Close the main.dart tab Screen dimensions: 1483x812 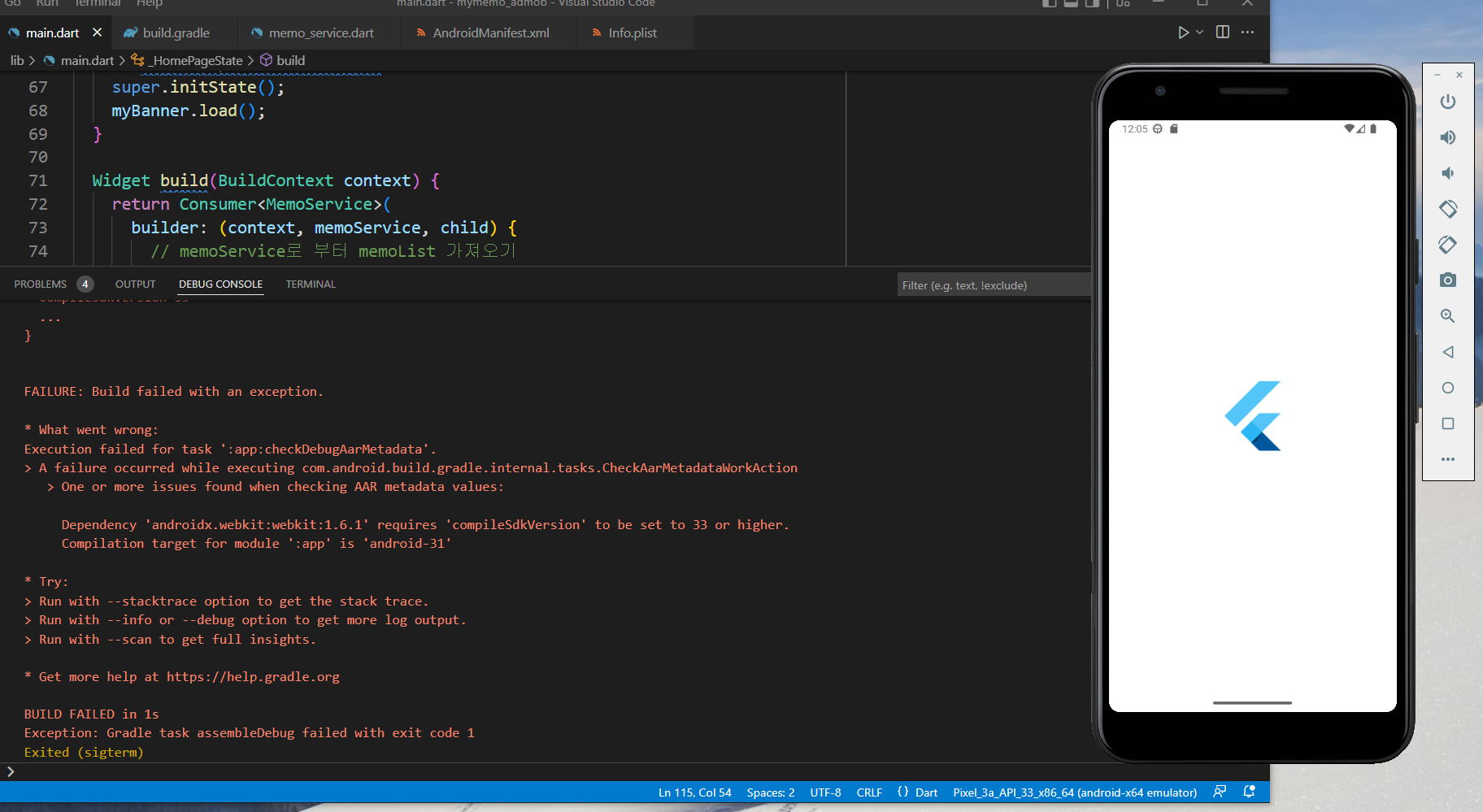pos(98,33)
